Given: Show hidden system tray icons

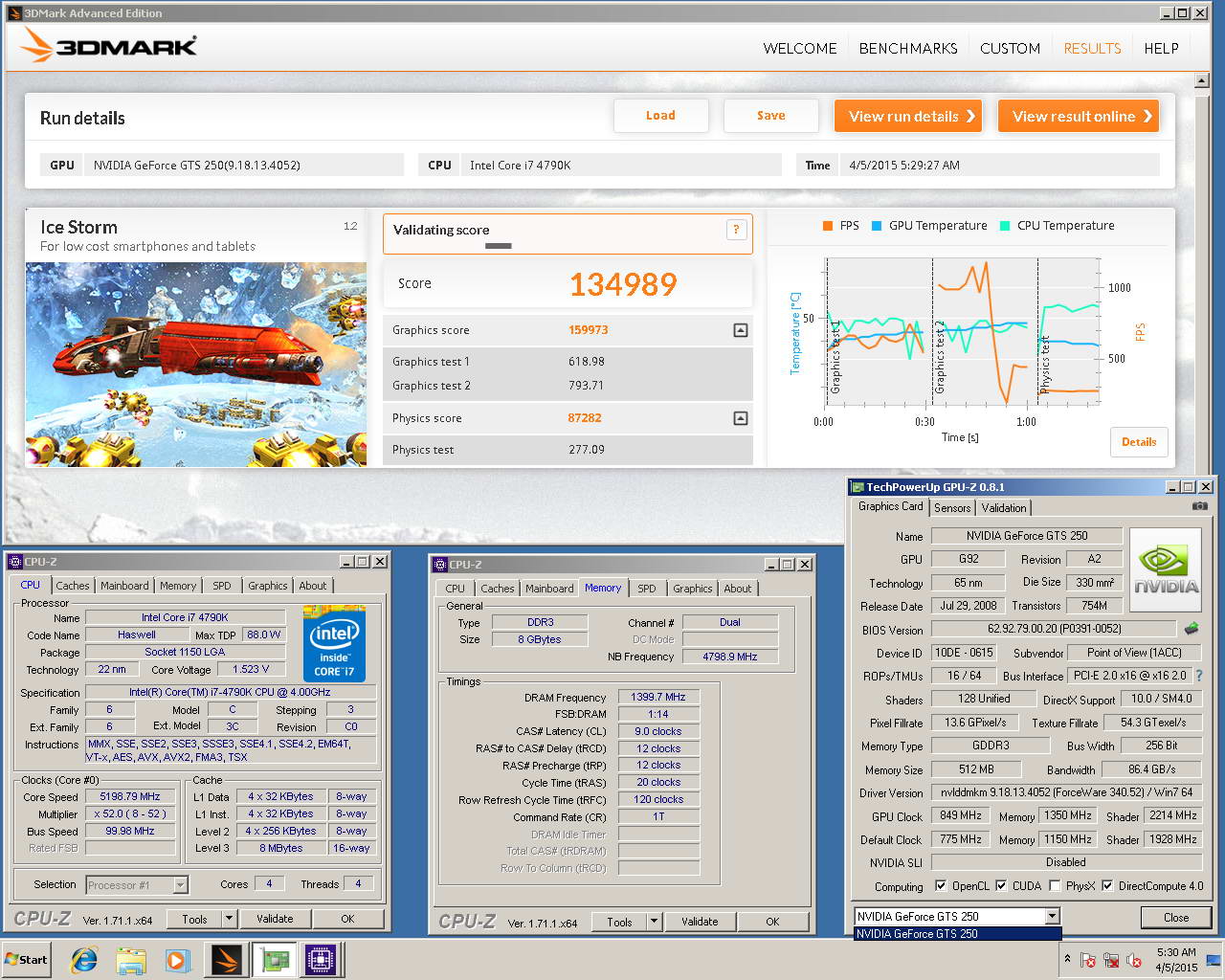Looking at the screenshot, I should click(1067, 959).
